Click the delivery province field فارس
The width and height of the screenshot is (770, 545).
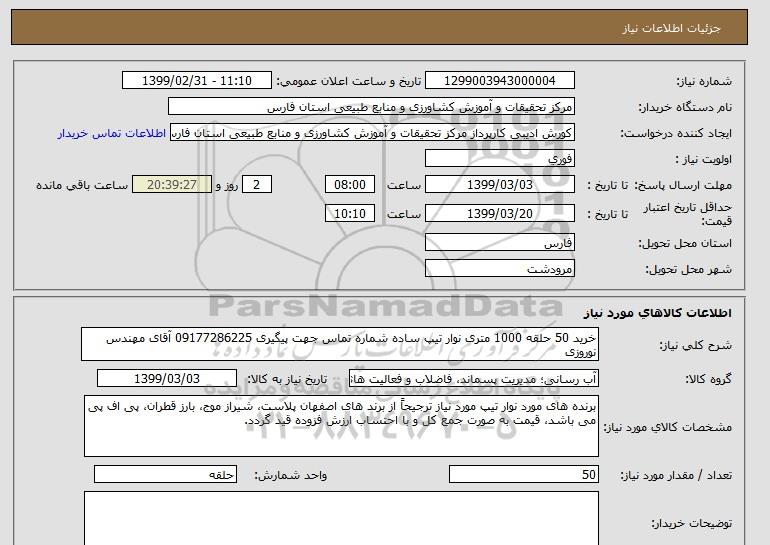(x=499, y=243)
